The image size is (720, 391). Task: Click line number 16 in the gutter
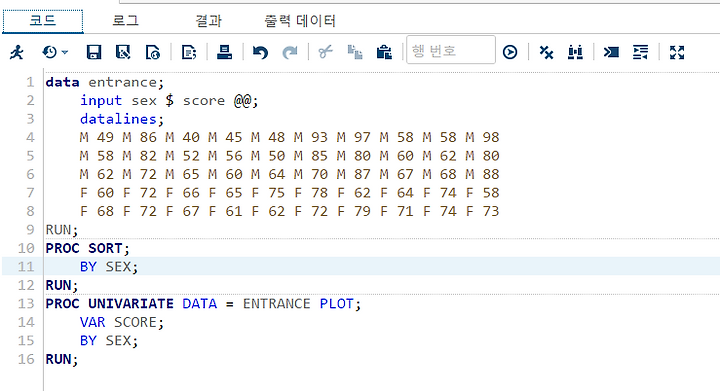pos(26,359)
